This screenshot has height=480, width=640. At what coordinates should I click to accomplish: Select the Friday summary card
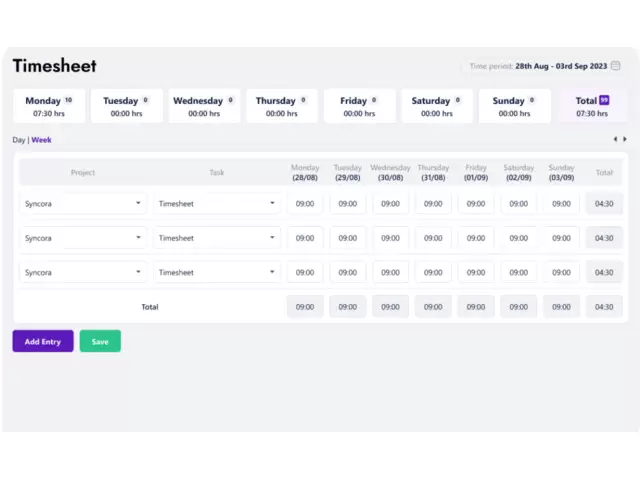(x=359, y=106)
